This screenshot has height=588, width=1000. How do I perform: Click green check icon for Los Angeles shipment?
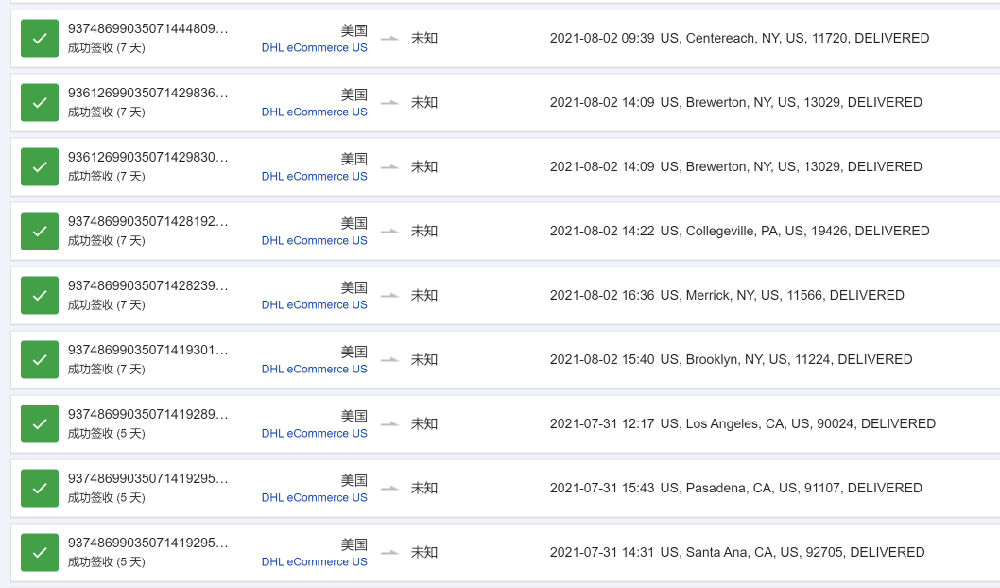click(40, 424)
